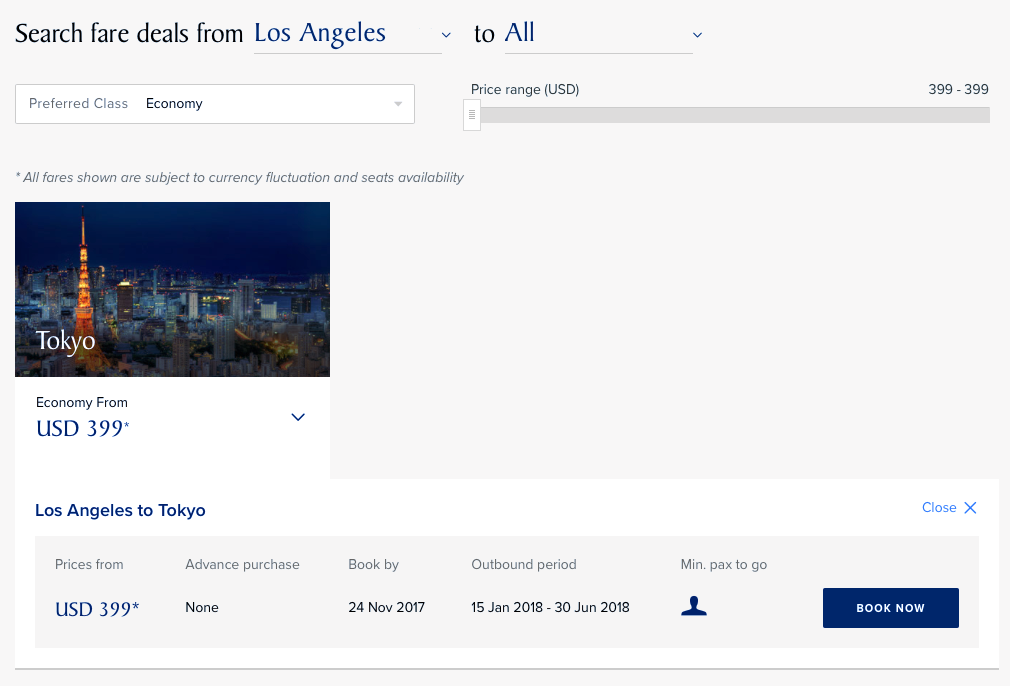Grab the Price range slider handle
1010x686 pixels.
[x=472, y=115]
